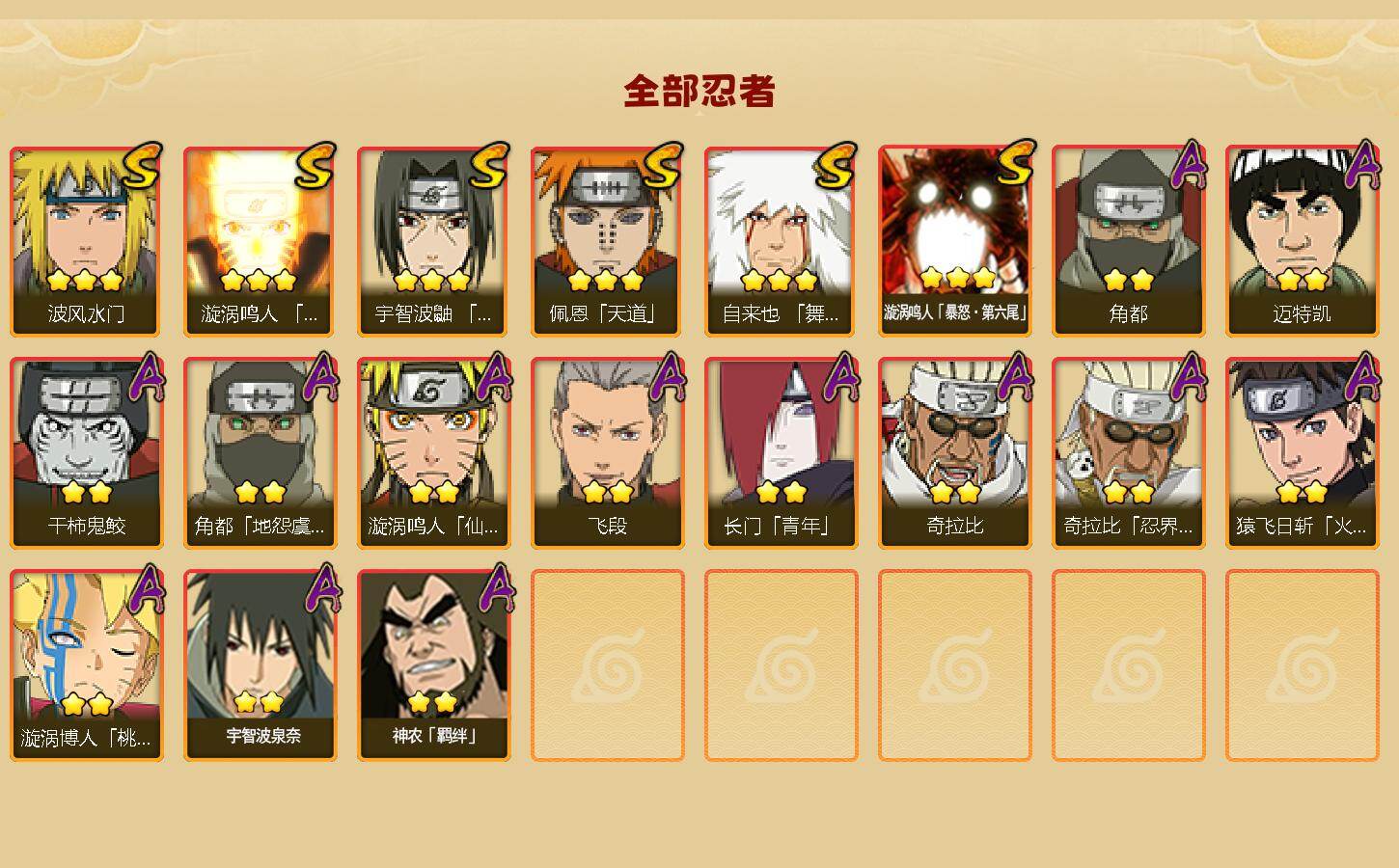Image resolution: width=1399 pixels, height=868 pixels.
Task: Click the A rank badge on 迈特凯
Action: click(x=1362, y=165)
